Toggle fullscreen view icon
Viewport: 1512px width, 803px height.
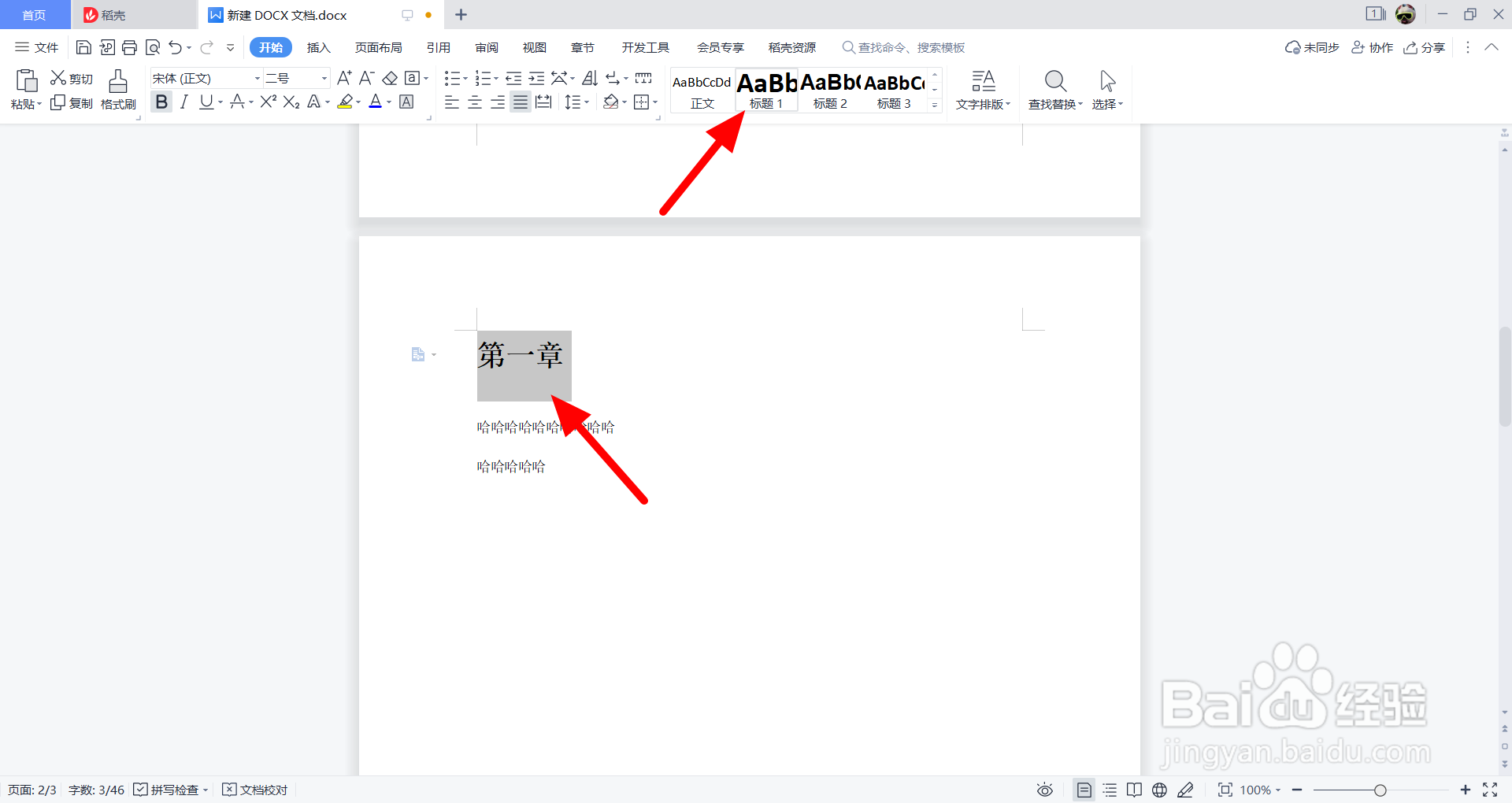[x=1490, y=790]
